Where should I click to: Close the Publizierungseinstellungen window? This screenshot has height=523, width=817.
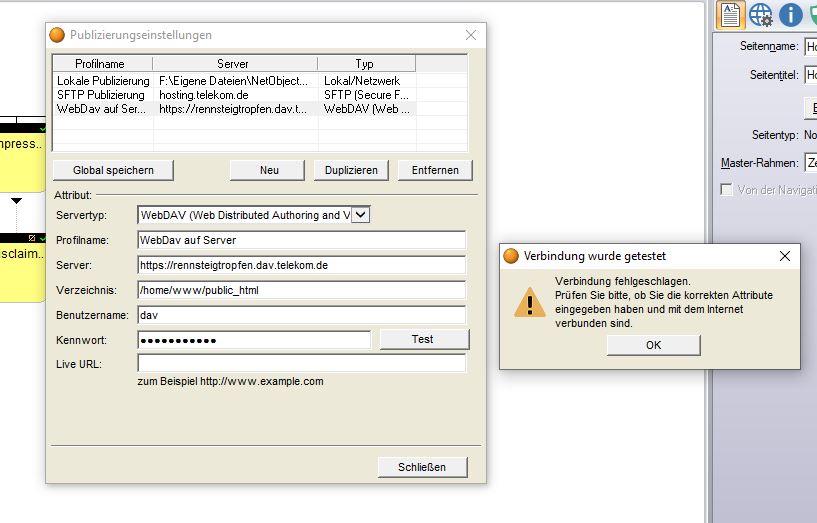point(471,35)
